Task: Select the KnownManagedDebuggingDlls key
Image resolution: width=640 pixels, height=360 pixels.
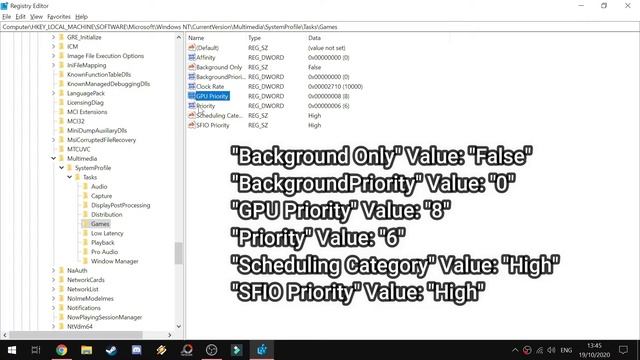Action: point(109,84)
